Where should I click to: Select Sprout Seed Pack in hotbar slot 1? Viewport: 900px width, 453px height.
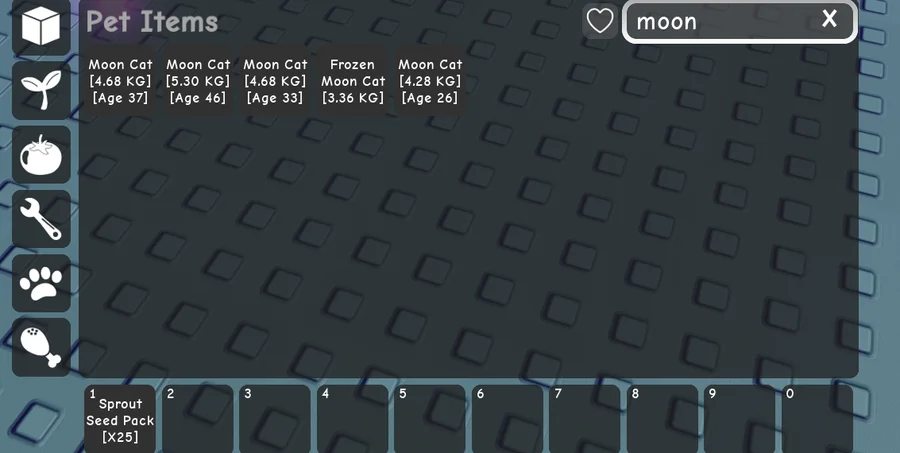pyautogui.click(x=120, y=419)
